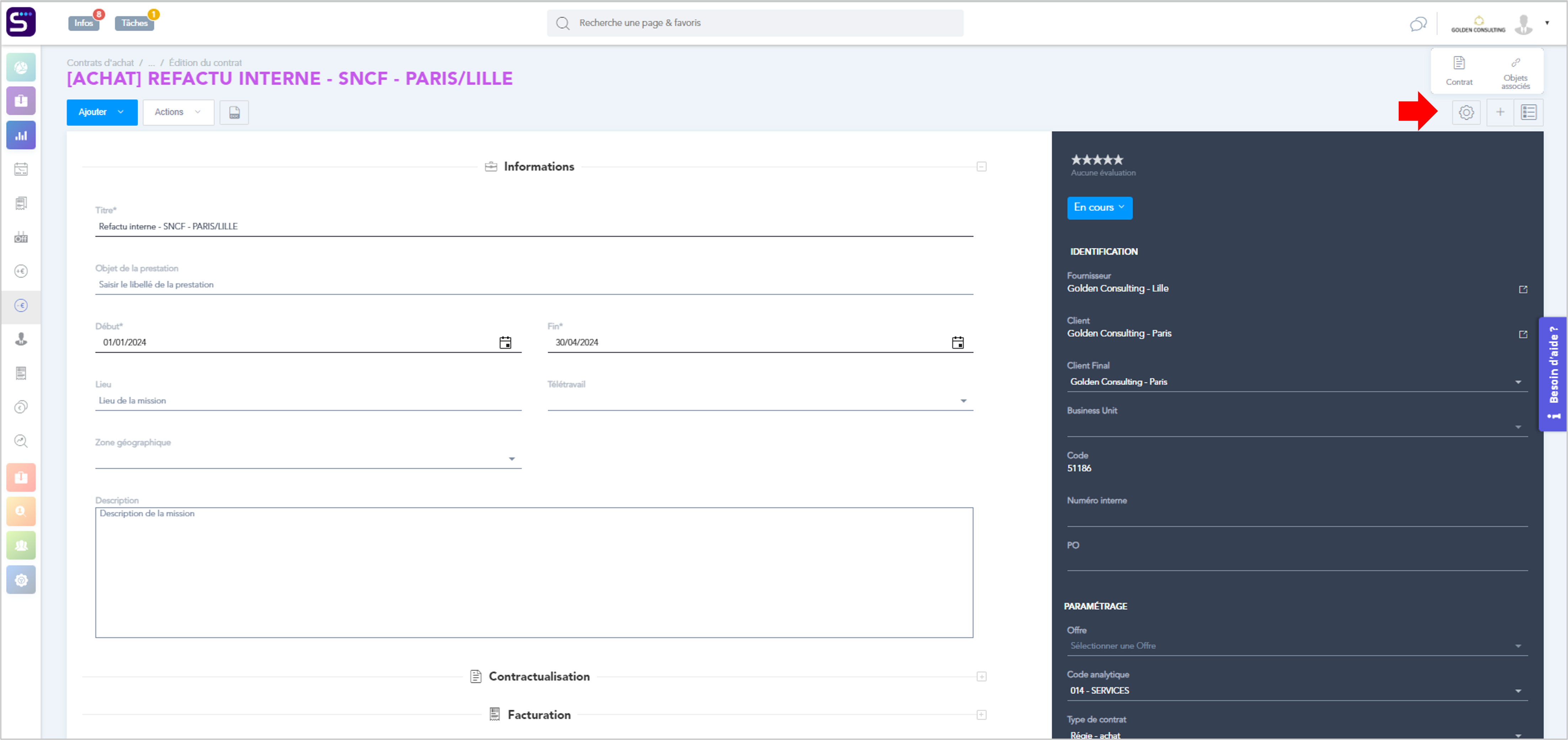This screenshot has height=740, width=1568.
Task: Click the plus icon in contract toolbar
Action: (x=1500, y=112)
